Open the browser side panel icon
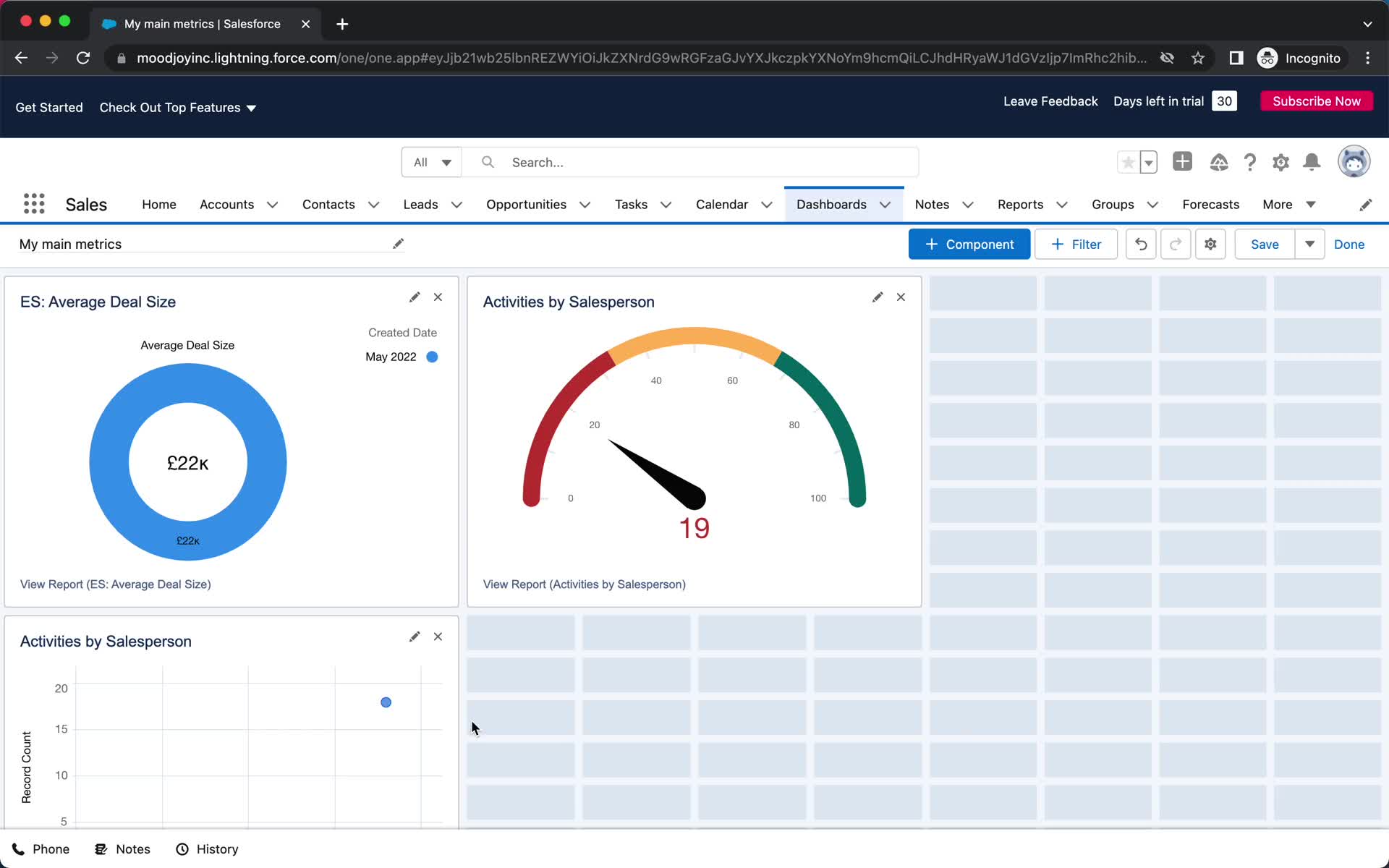Viewport: 1389px width, 868px height. click(1236, 58)
